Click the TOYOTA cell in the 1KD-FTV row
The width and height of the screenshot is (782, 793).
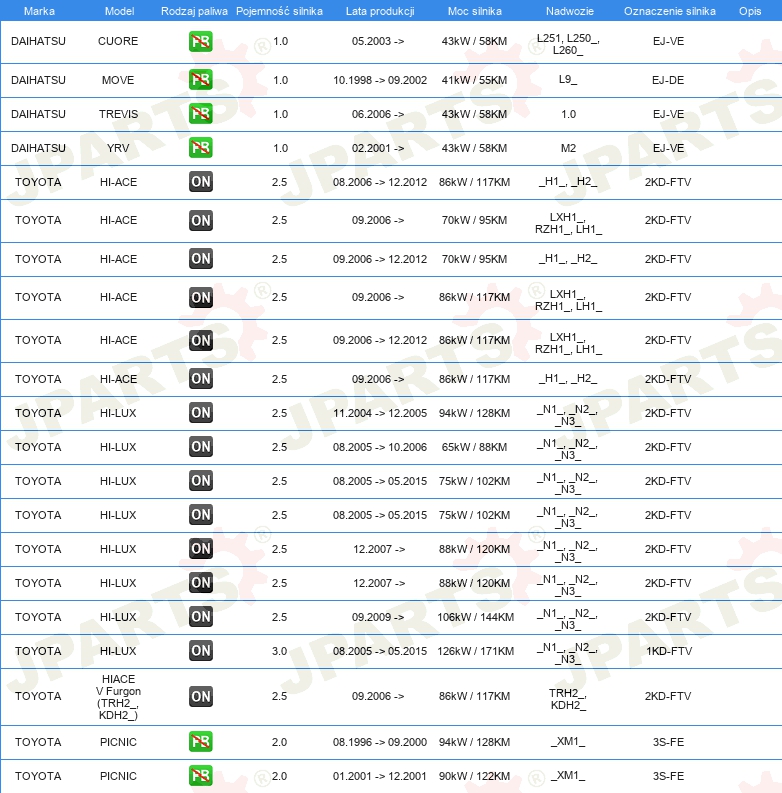pyautogui.click(x=38, y=650)
